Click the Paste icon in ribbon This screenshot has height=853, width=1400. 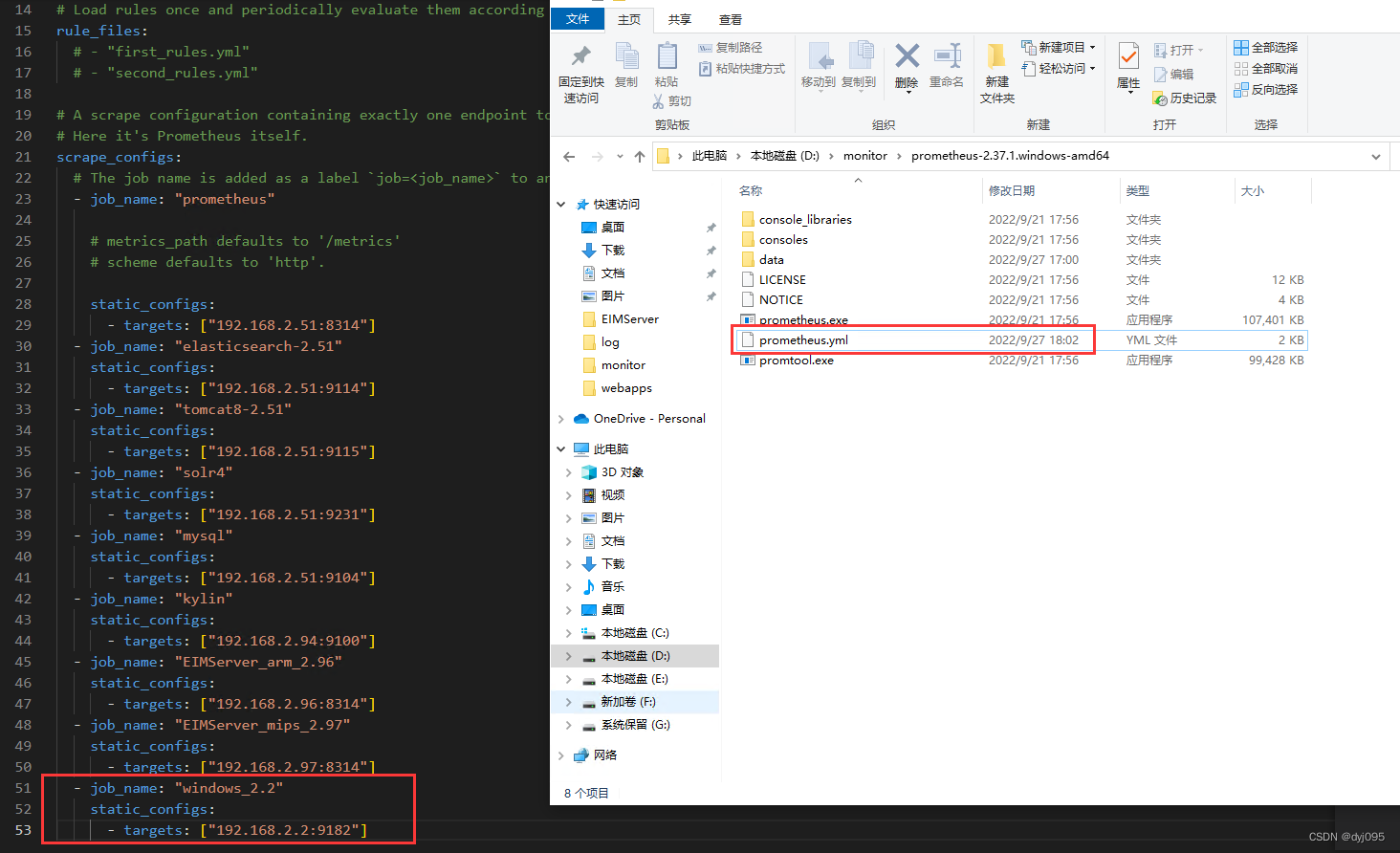(x=667, y=55)
